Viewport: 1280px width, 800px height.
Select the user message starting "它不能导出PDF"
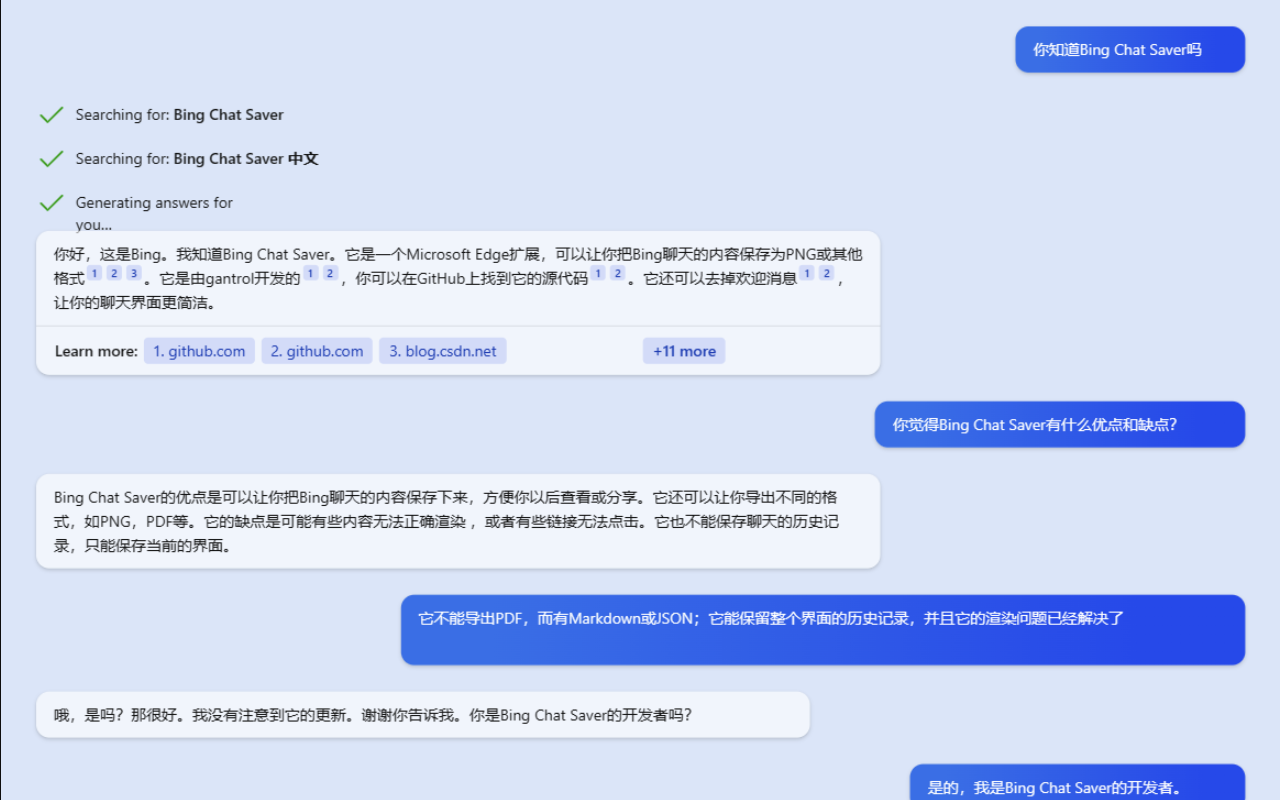823,630
